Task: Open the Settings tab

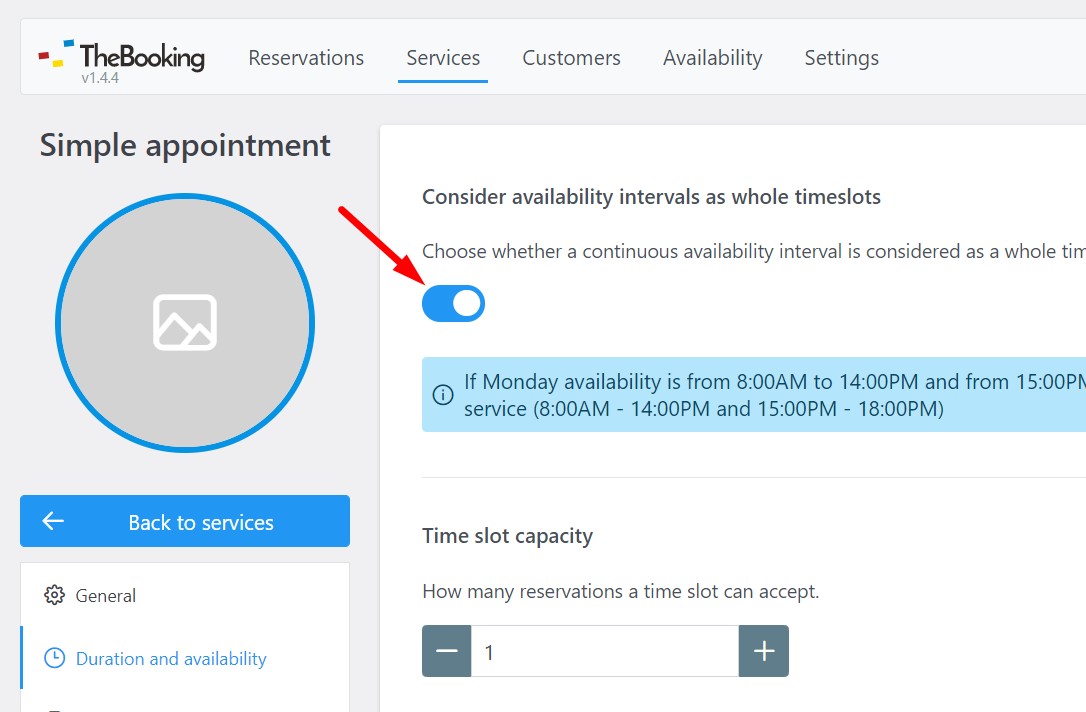Action: point(842,57)
